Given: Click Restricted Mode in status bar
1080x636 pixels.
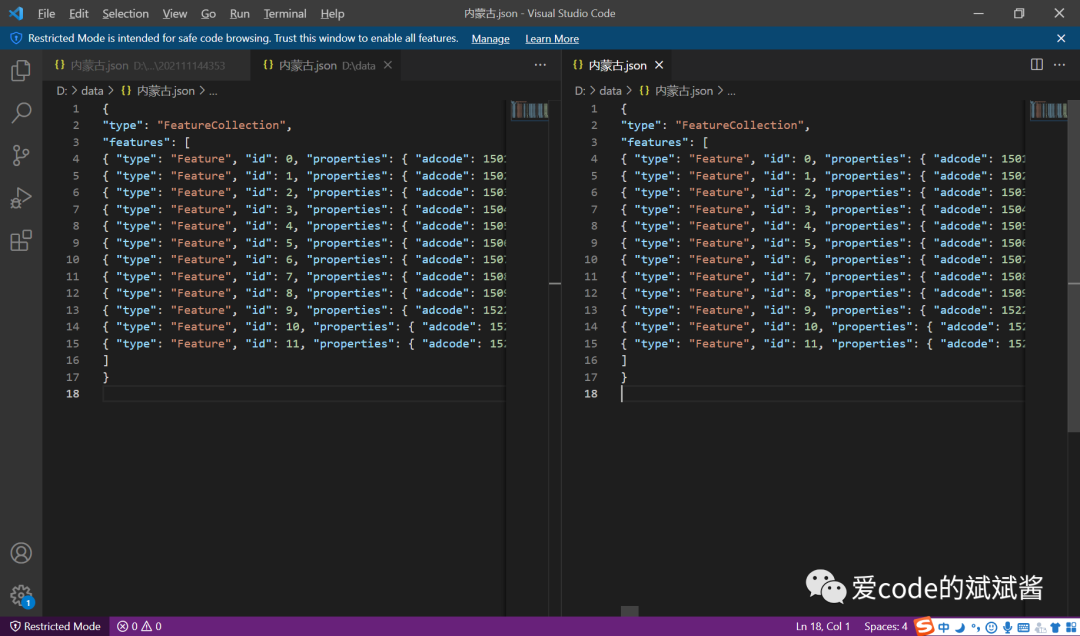Looking at the screenshot, I should pos(54,626).
